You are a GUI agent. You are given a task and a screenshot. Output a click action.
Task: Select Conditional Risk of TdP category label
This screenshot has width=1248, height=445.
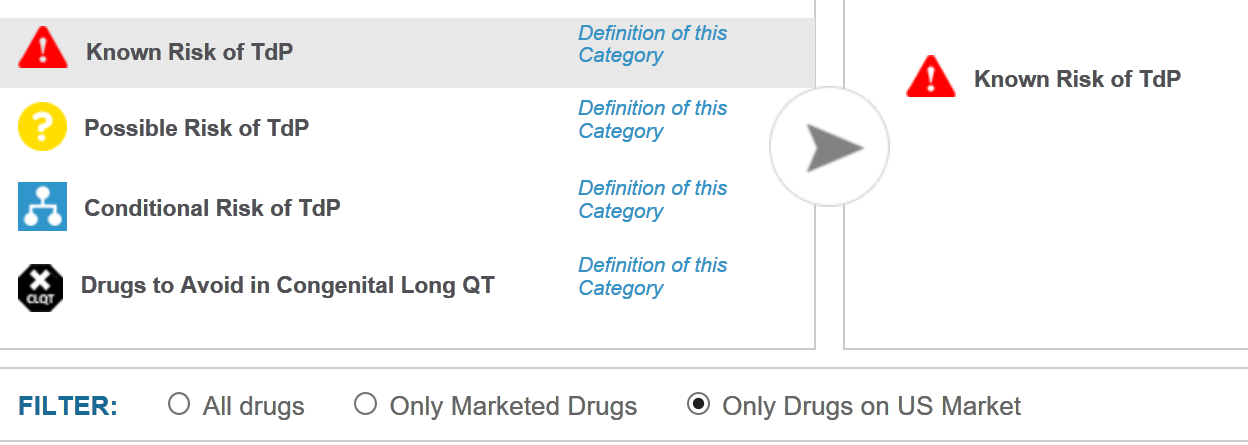[x=212, y=208]
